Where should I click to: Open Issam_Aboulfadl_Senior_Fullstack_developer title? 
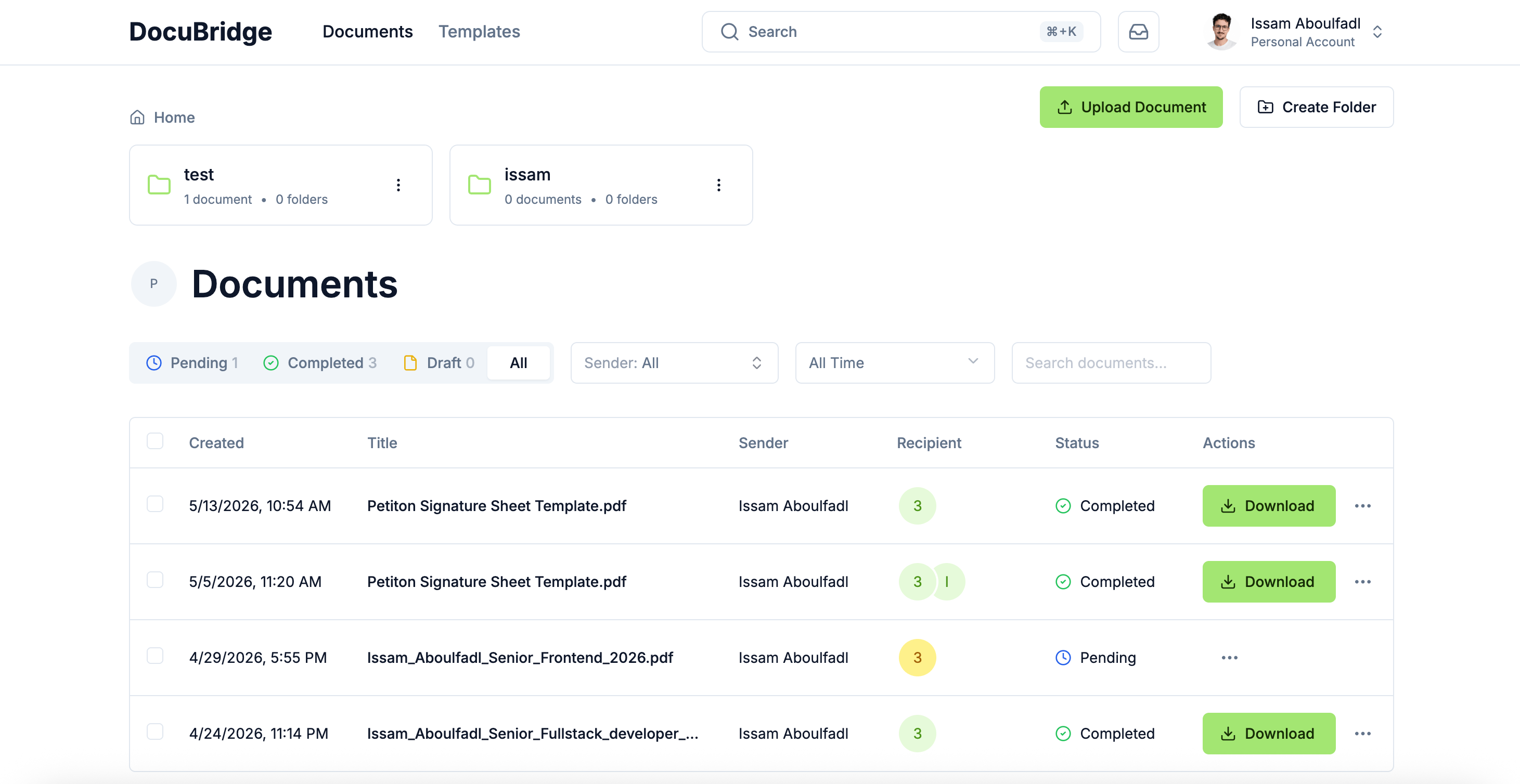(x=532, y=733)
